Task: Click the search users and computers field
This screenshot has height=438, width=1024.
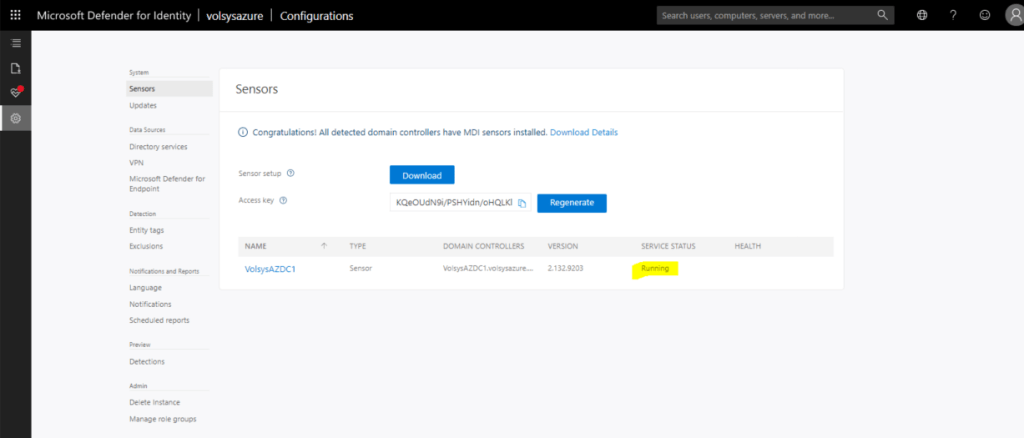Action: click(x=765, y=16)
